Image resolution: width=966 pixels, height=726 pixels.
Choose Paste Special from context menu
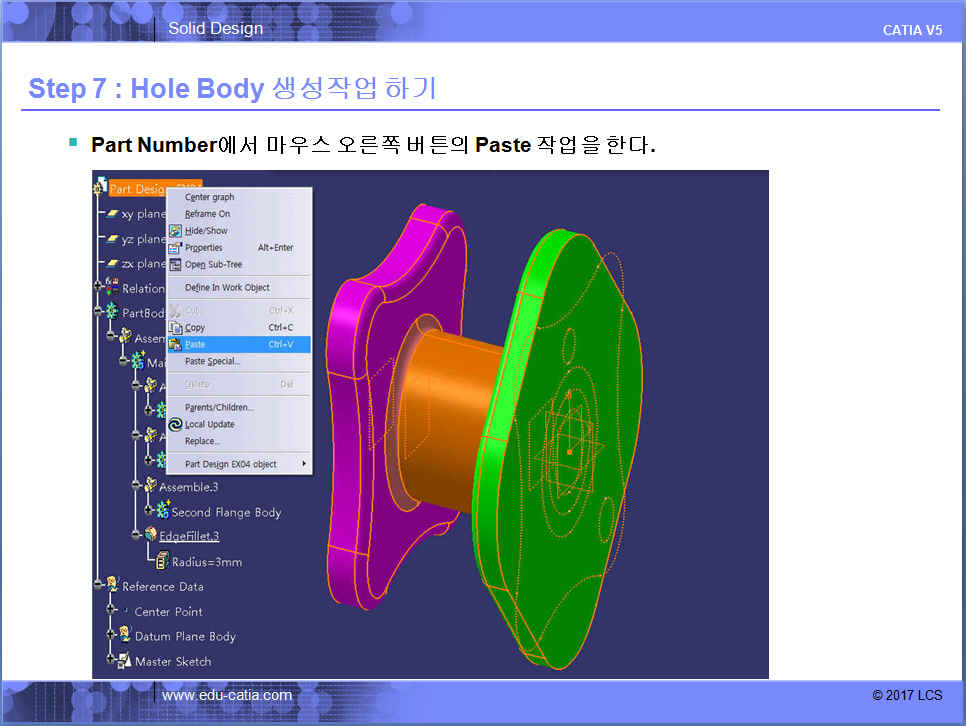point(212,361)
